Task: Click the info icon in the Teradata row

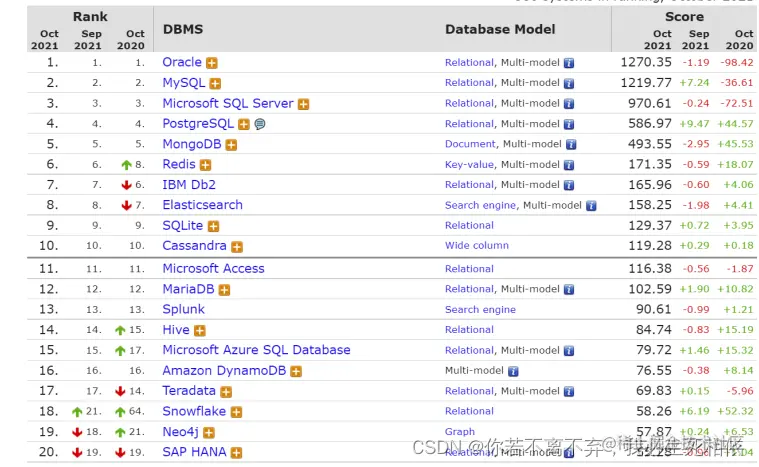Action: pyautogui.click(x=569, y=392)
